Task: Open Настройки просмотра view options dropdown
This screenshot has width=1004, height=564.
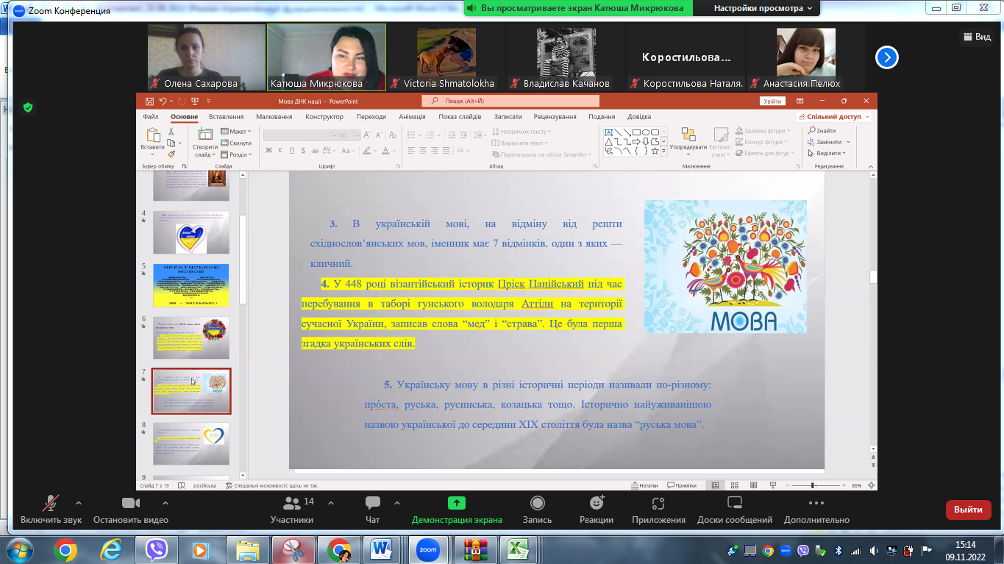Action: 765,8
